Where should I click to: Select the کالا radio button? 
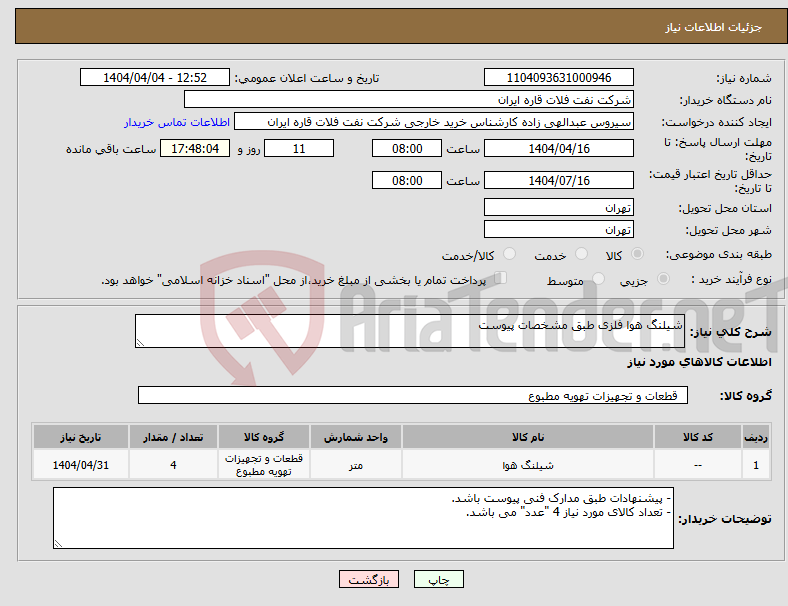pos(637,254)
